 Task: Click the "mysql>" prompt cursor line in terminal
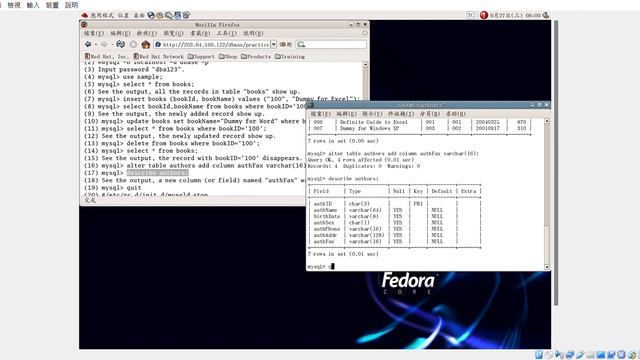(321, 267)
